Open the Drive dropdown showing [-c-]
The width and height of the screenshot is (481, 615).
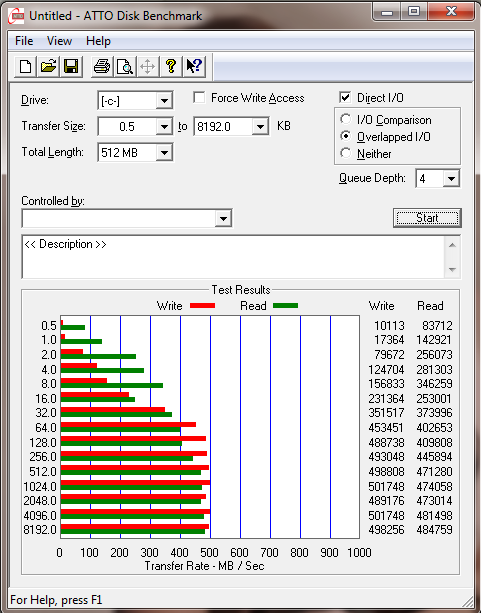coord(164,101)
